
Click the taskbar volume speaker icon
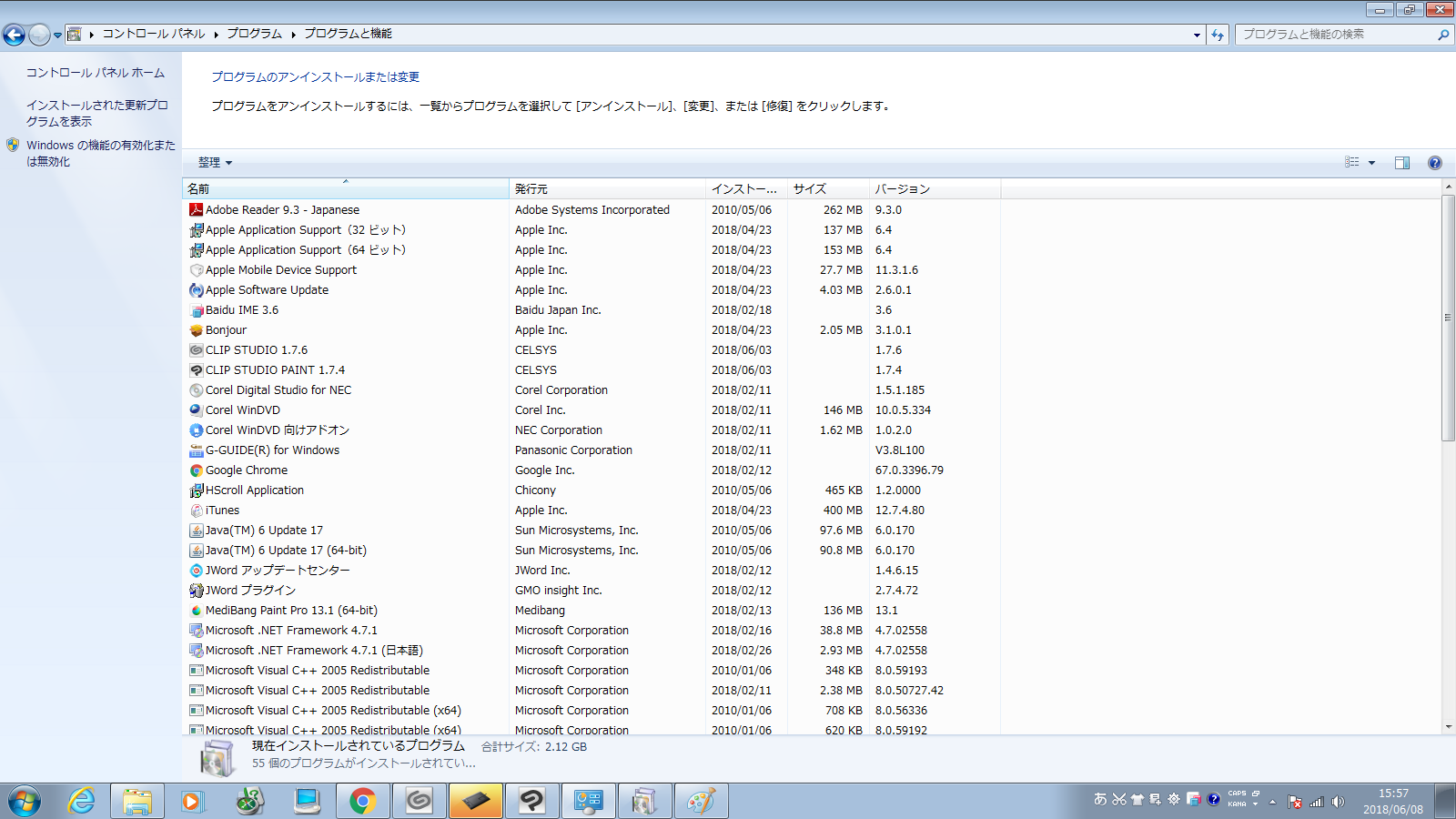pyautogui.click(x=1338, y=802)
